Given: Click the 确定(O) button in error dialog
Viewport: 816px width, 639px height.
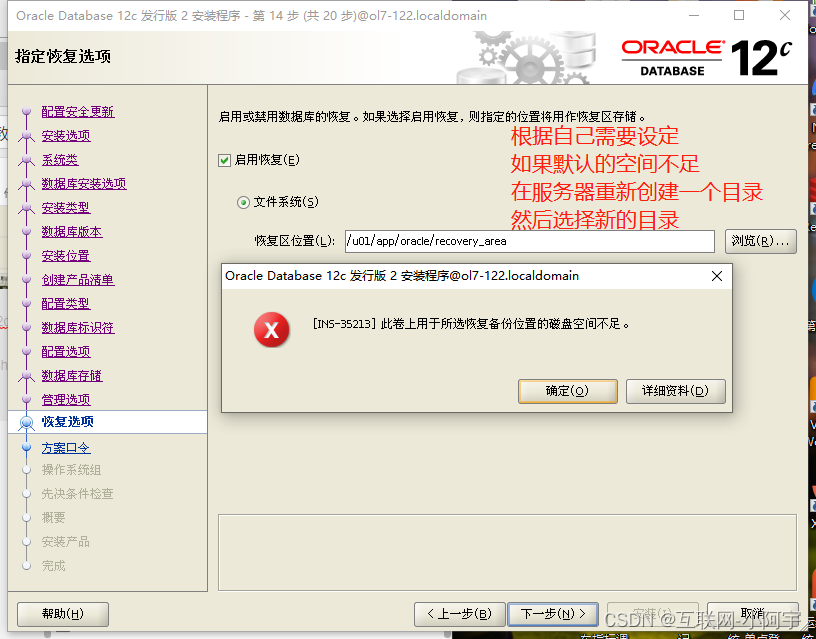Looking at the screenshot, I should [x=567, y=391].
